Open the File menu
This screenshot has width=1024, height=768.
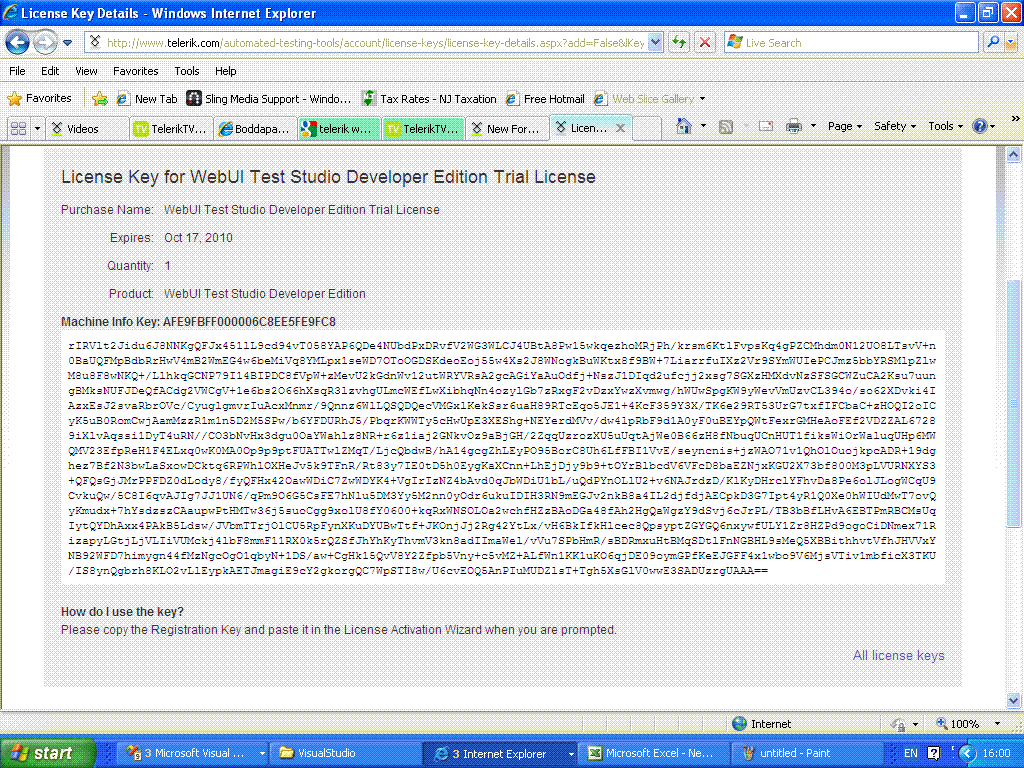point(18,71)
